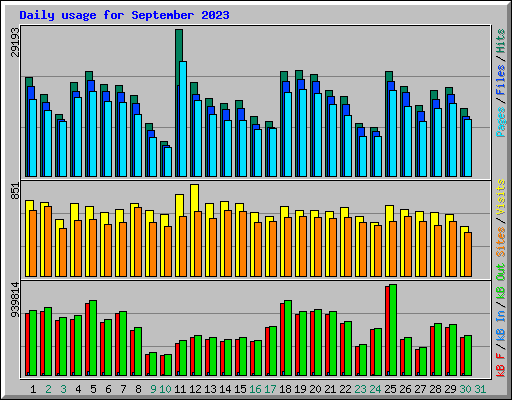512x400 pixels.
Task: Click the '939814' kB axis value
Action: [16, 300]
